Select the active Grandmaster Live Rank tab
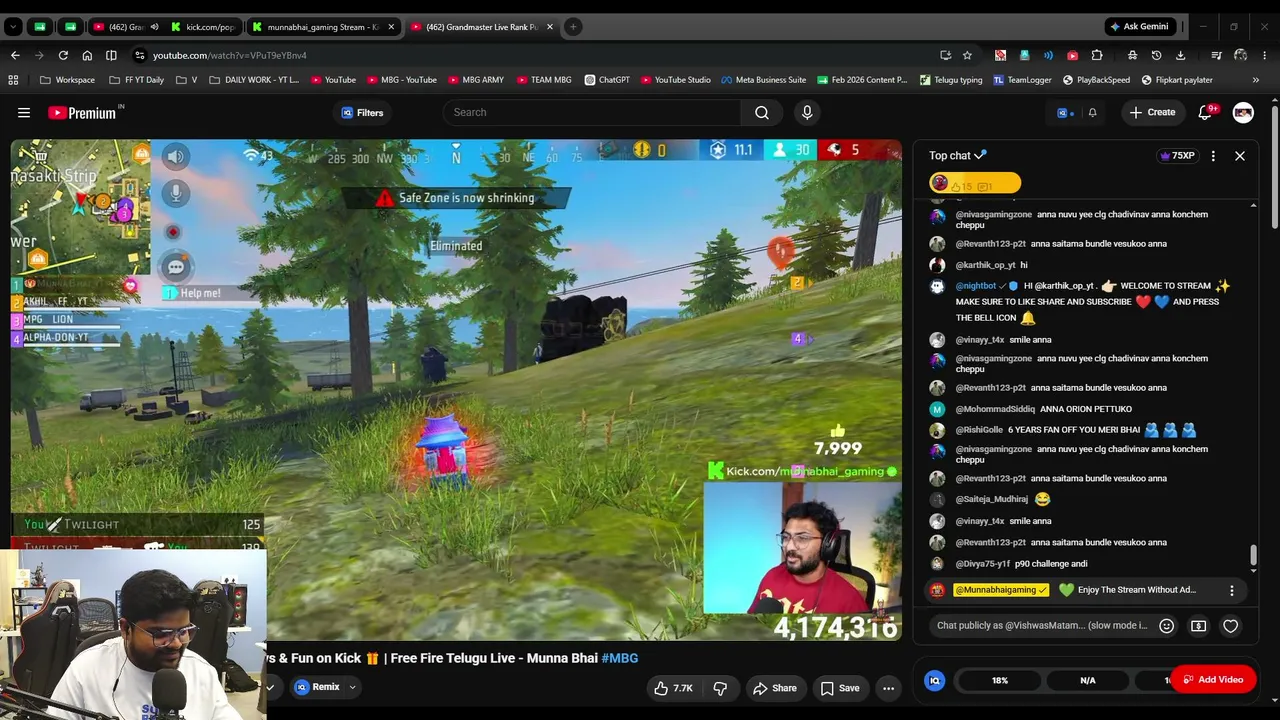 click(482, 27)
